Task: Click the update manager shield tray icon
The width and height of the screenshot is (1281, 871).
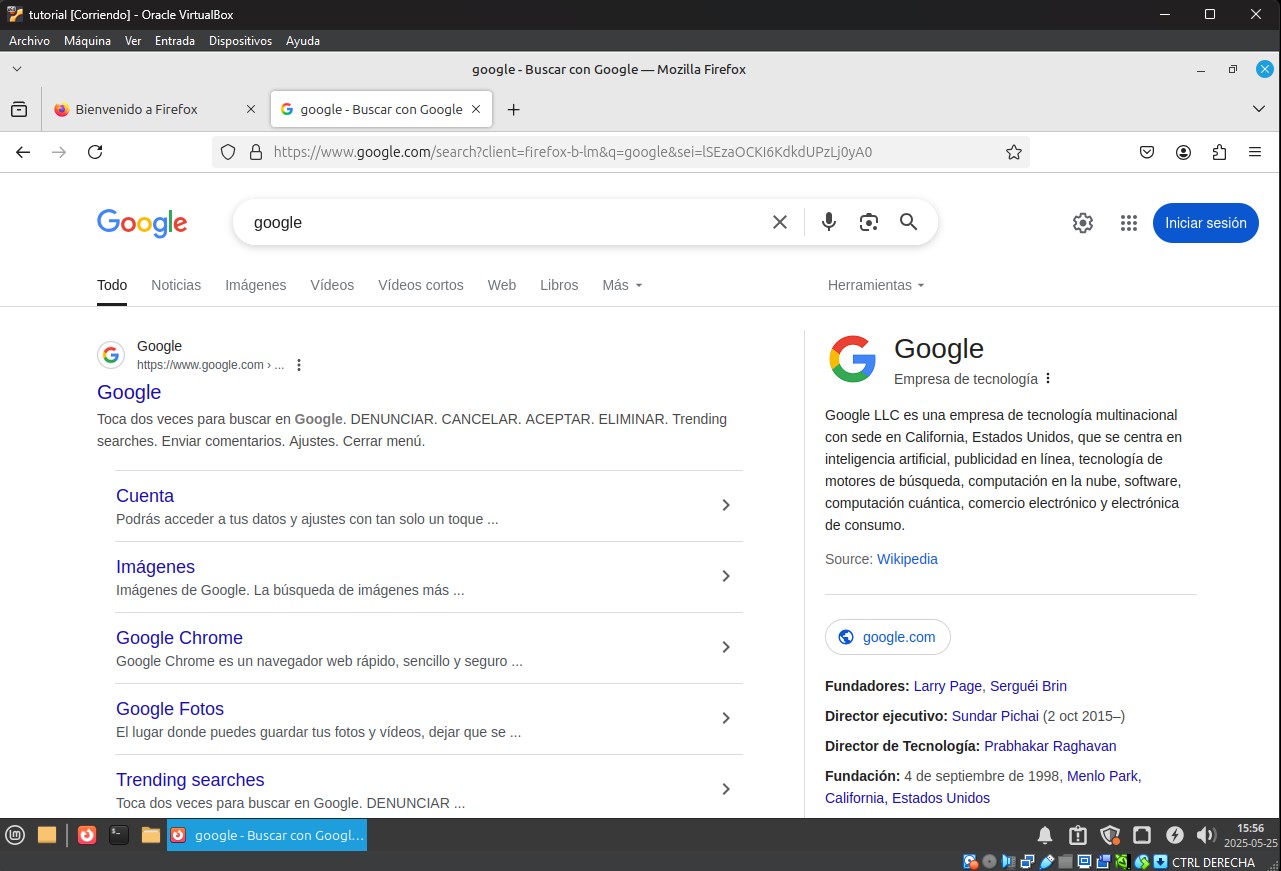Action: [x=1110, y=835]
